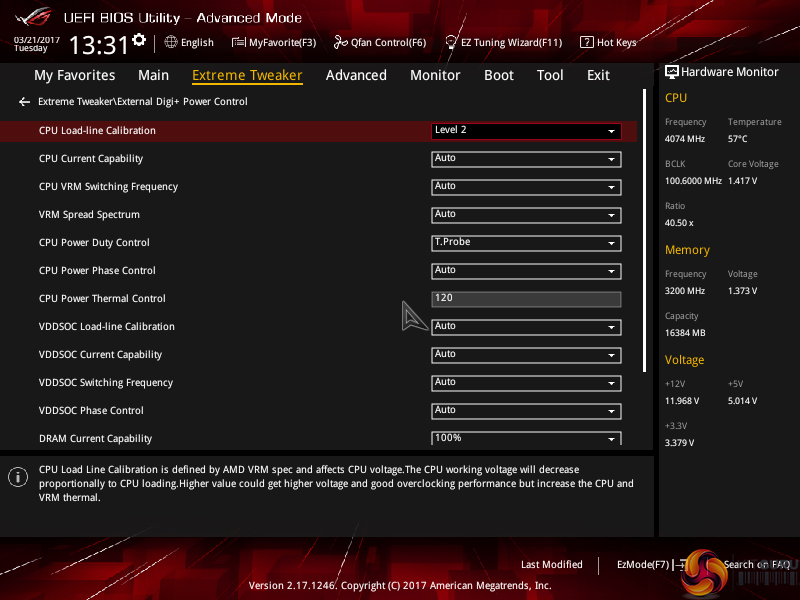Click the Hot Keys question mark icon
800x600 pixels.
pos(587,42)
